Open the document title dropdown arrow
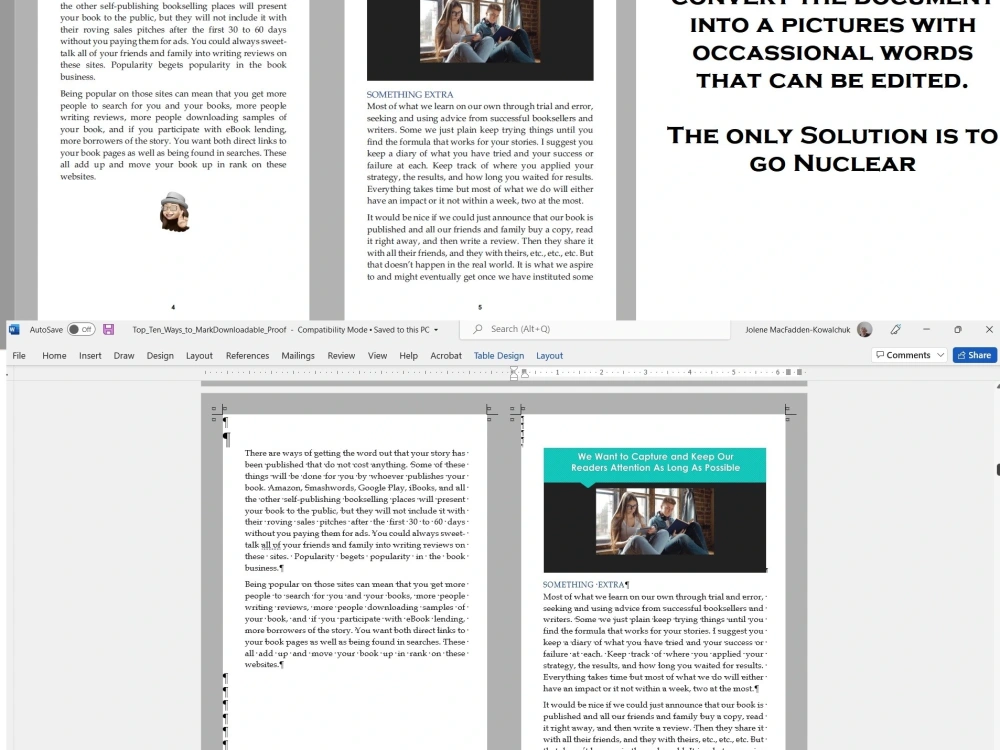 (436, 330)
